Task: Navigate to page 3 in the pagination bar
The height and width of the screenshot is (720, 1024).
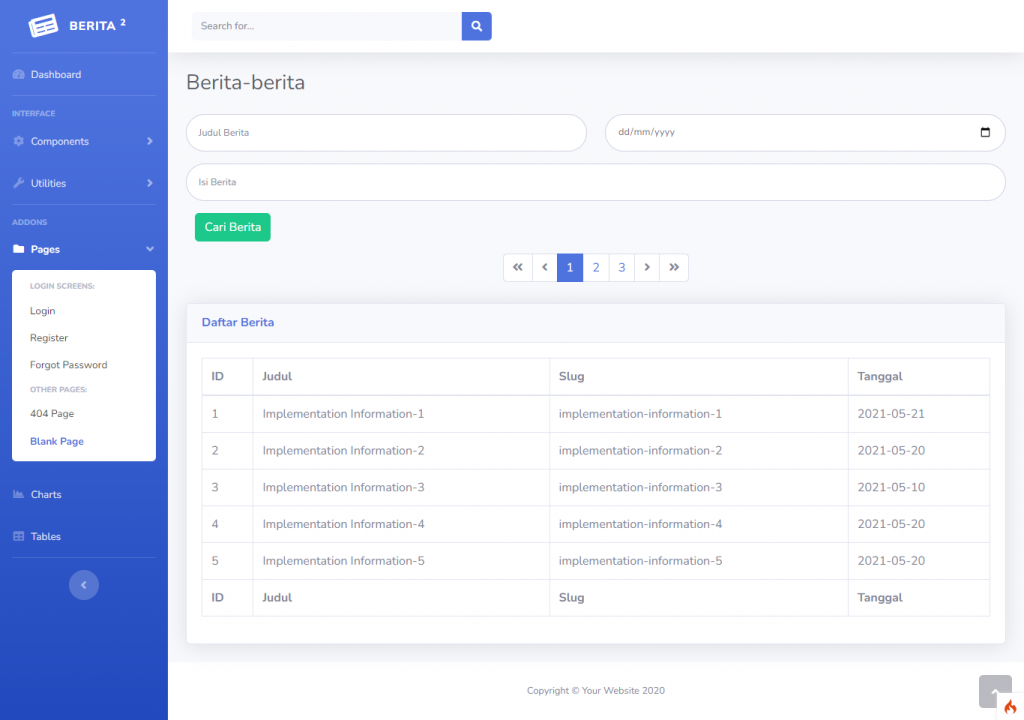Action: pos(621,267)
